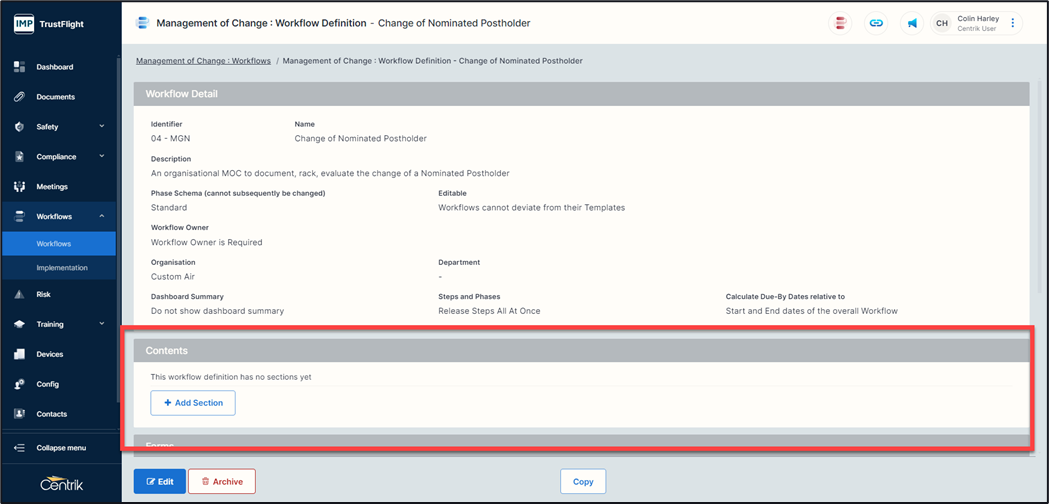Open the Devices sidebar item
The image size is (1049, 504).
(49, 354)
